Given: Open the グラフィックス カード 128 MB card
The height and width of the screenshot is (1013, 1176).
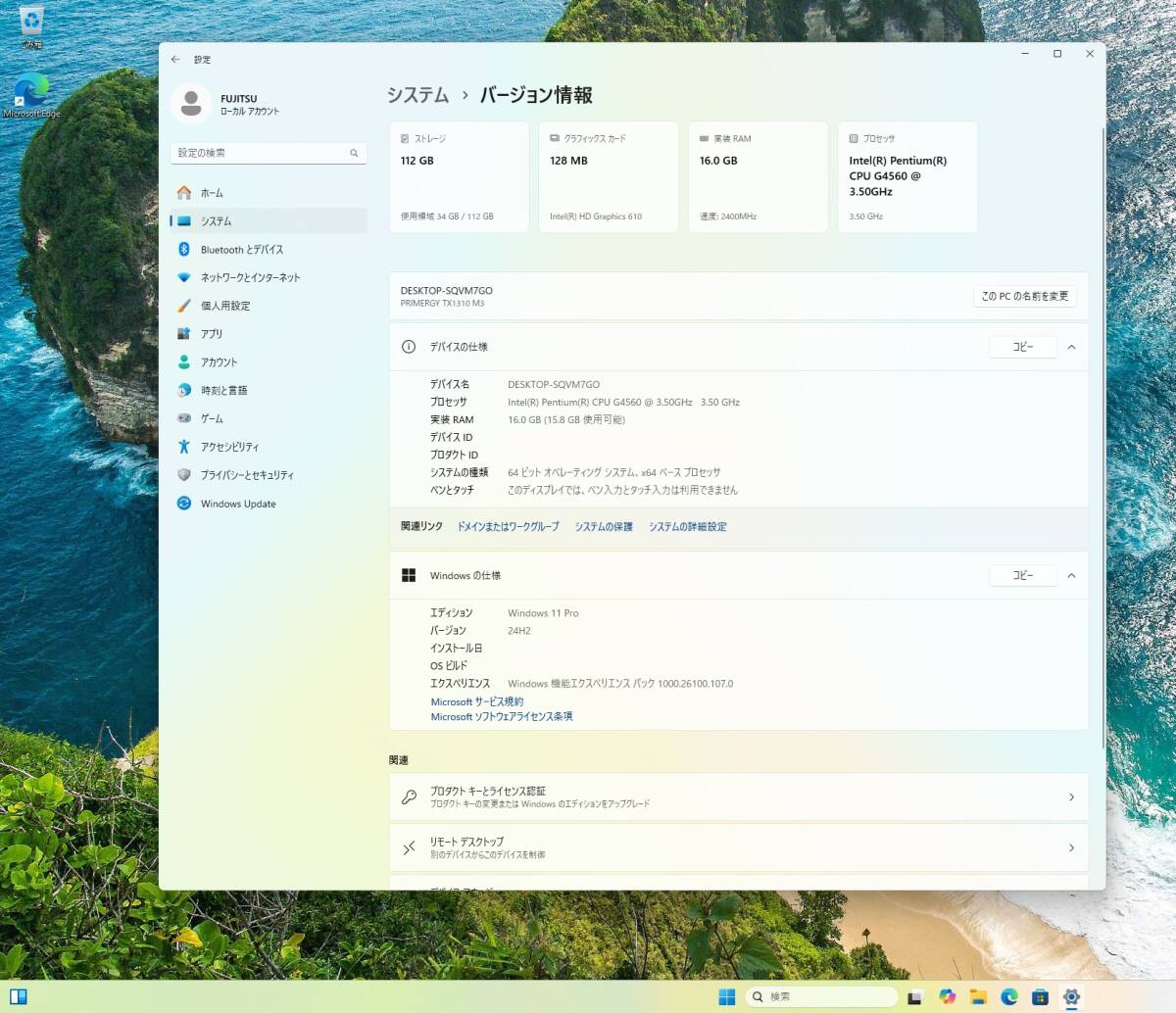Looking at the screenshot, I should pos(609,177).
